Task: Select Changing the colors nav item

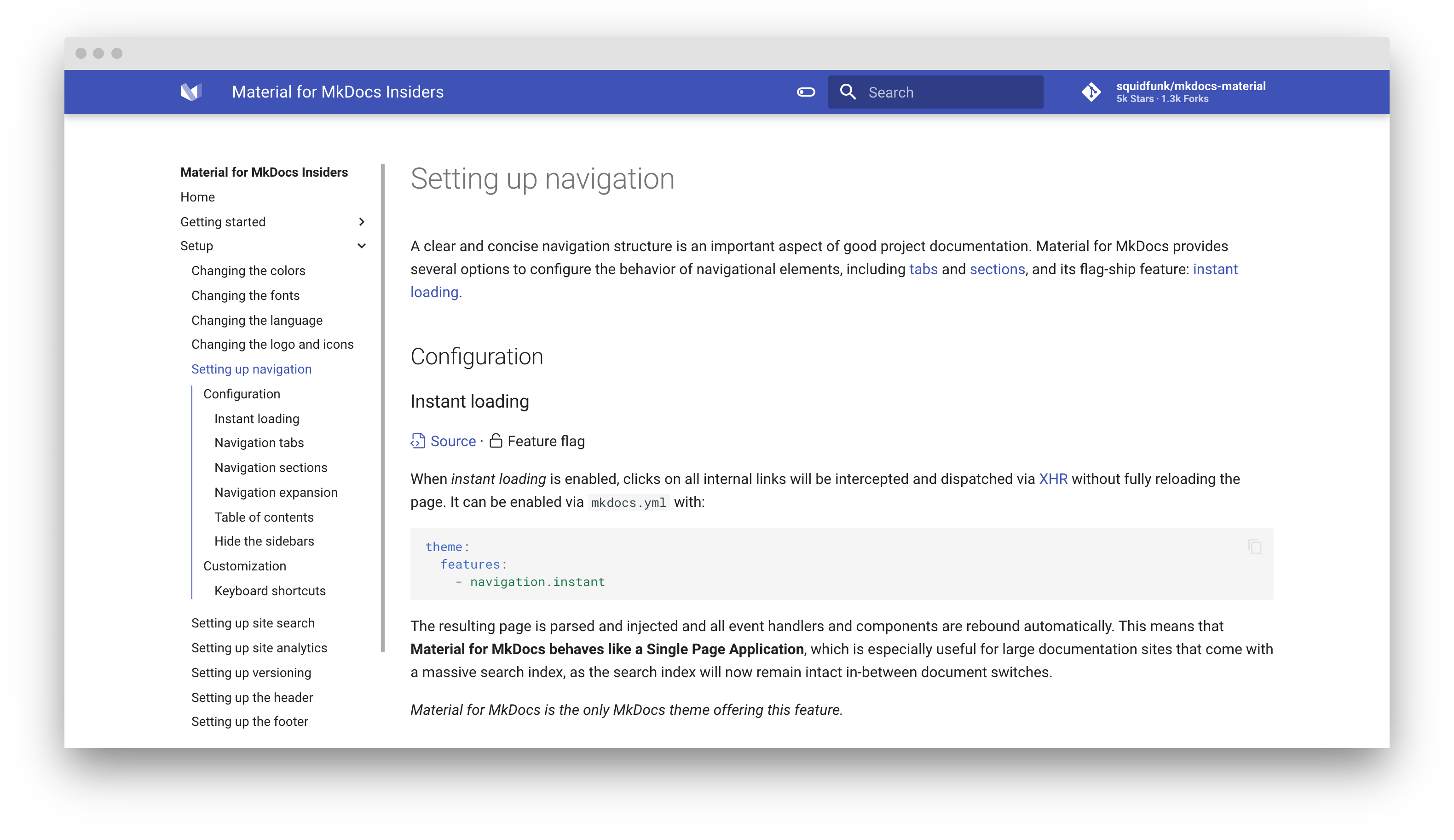Action: click(x=248, y=270)
